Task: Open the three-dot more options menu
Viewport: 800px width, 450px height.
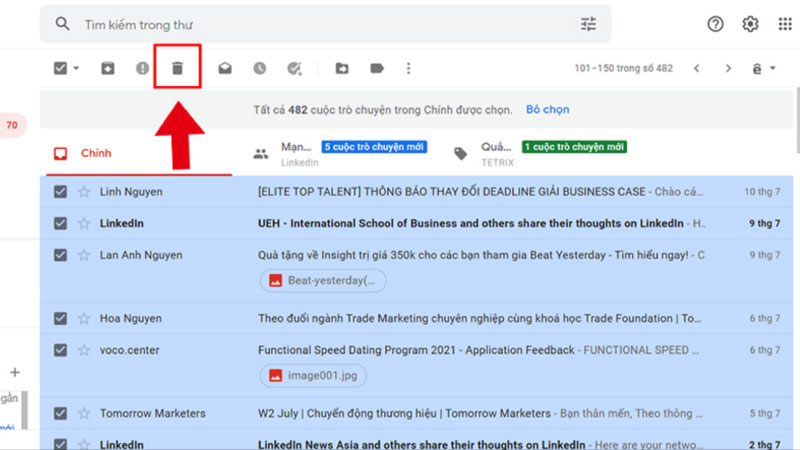Action: click(x=408, y=68)
